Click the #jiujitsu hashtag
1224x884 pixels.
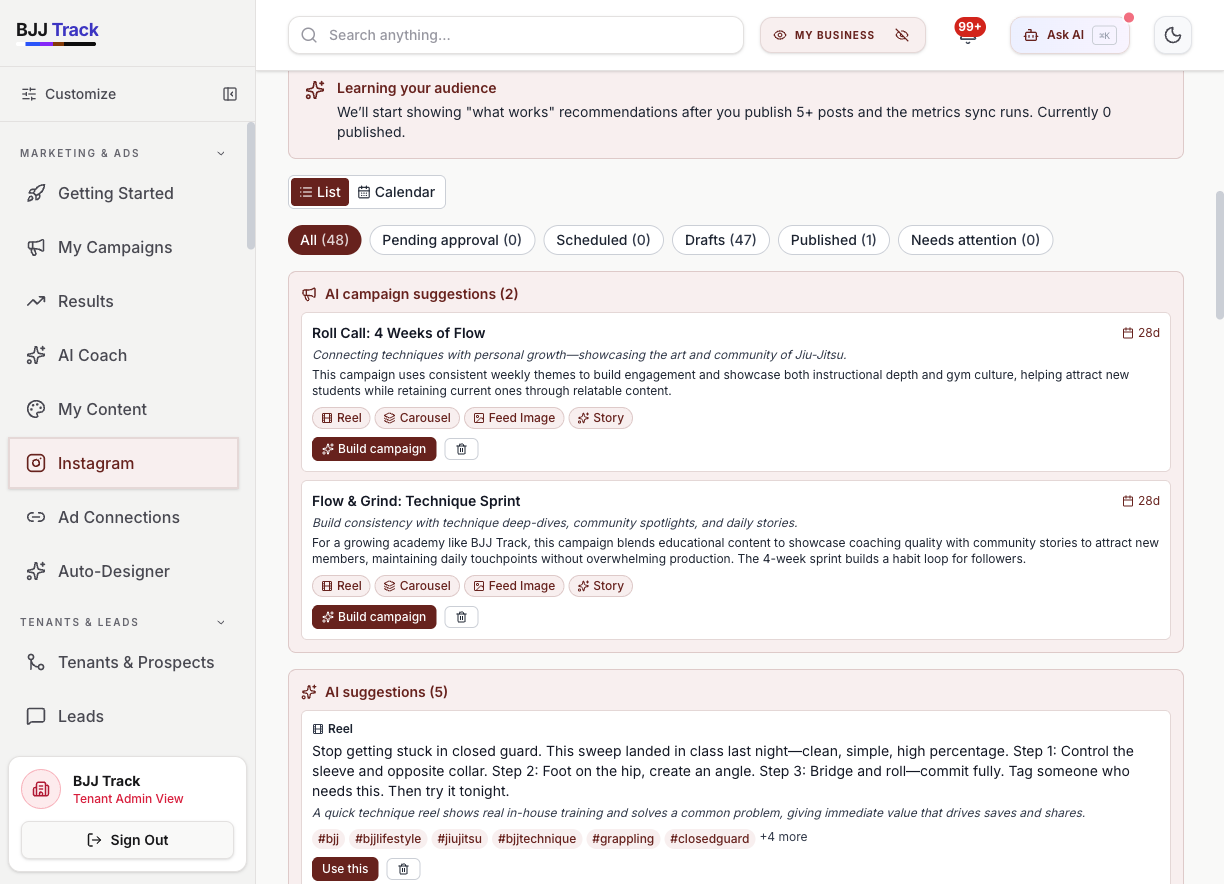click(x=460, y=839)
